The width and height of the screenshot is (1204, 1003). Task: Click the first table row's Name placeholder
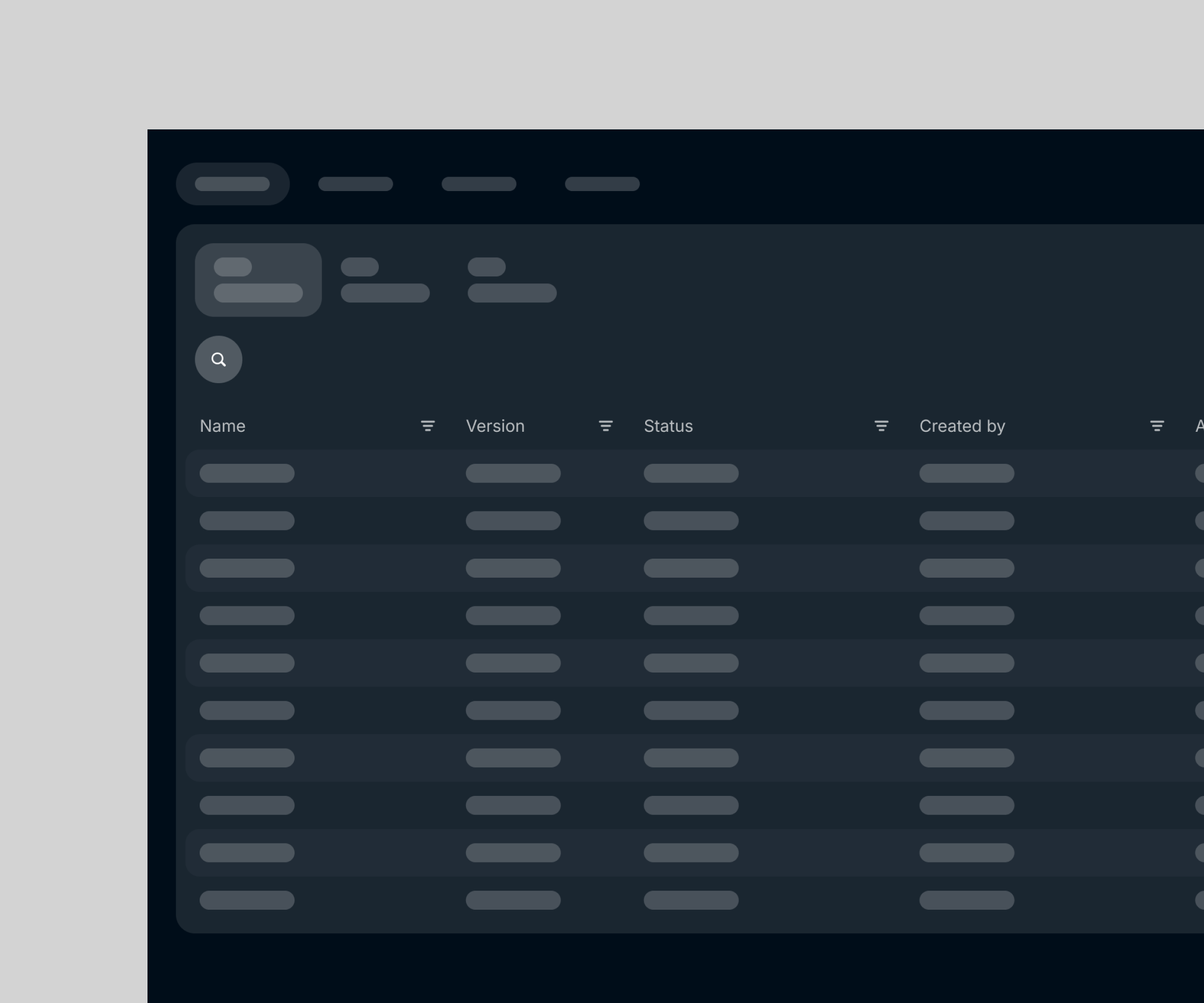[x=247, y=473]
